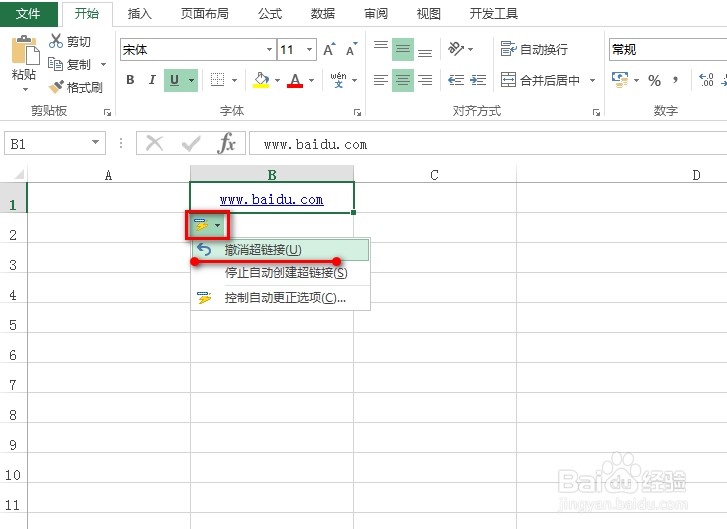The height and width of the screenshot is (529, 727).
Task: Toggle italic formatting with I
Action: pyautogui.click(x=152, y=80)
